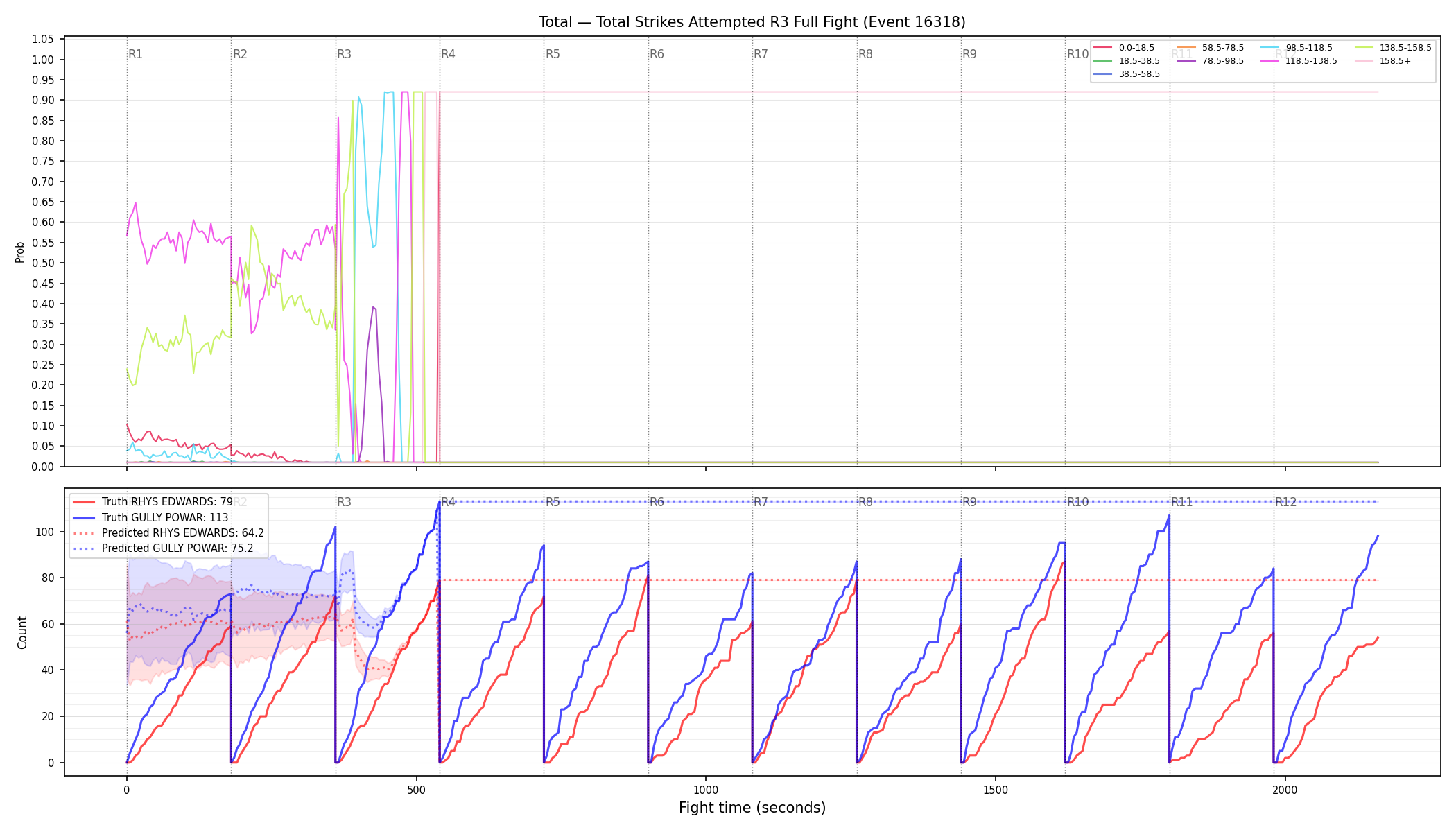Select the 98.5-118.5 legend entry
Viewport: 1456px width, 832px height.
[1297, 48]
